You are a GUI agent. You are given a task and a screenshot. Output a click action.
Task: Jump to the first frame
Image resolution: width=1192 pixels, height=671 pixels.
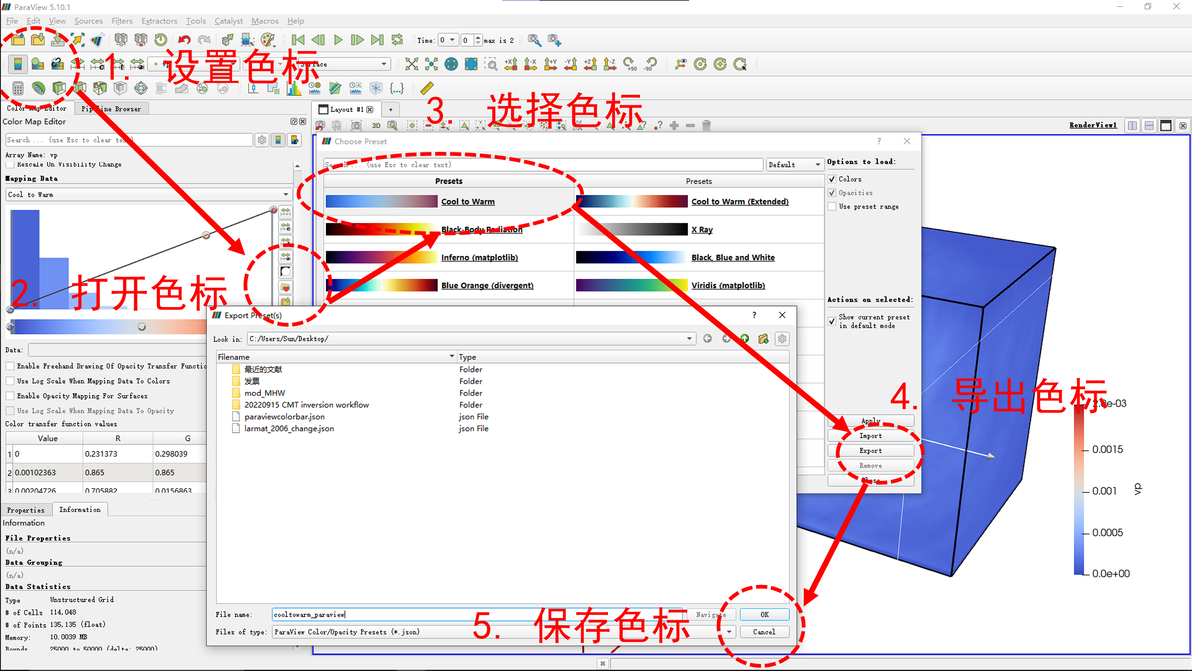click(298, 40)
